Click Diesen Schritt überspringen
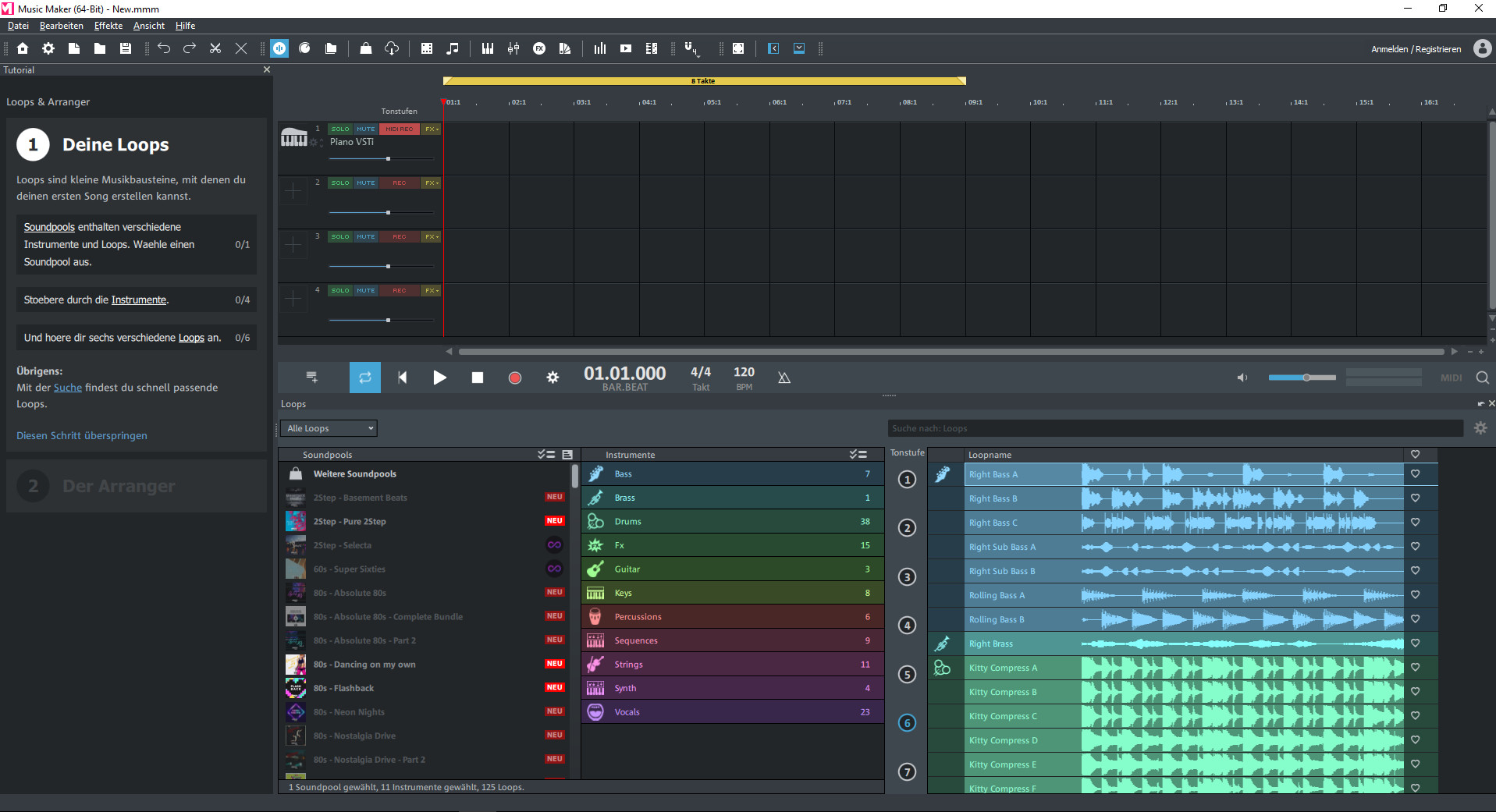1496x812 pixels. point(81,435)
